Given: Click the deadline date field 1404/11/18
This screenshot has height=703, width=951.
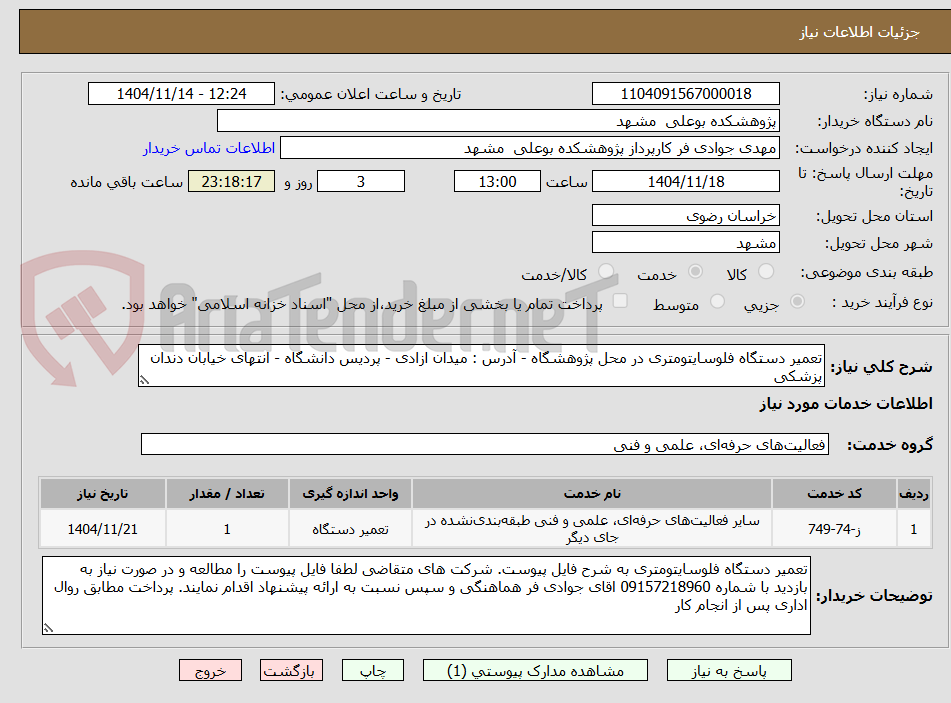Looking at the screenshot, I should click(685, 181).
